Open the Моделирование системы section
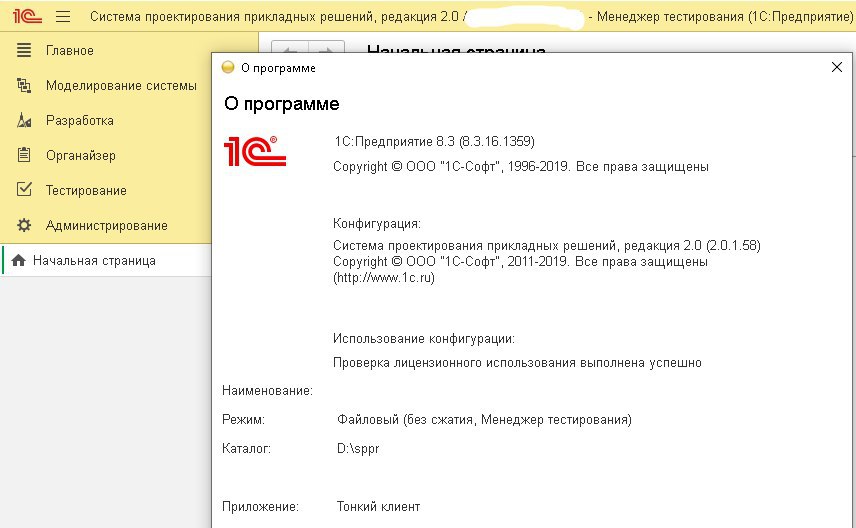The height and width of the screenshot is (528, 856). pyautogui.click(x=121, y=86)
